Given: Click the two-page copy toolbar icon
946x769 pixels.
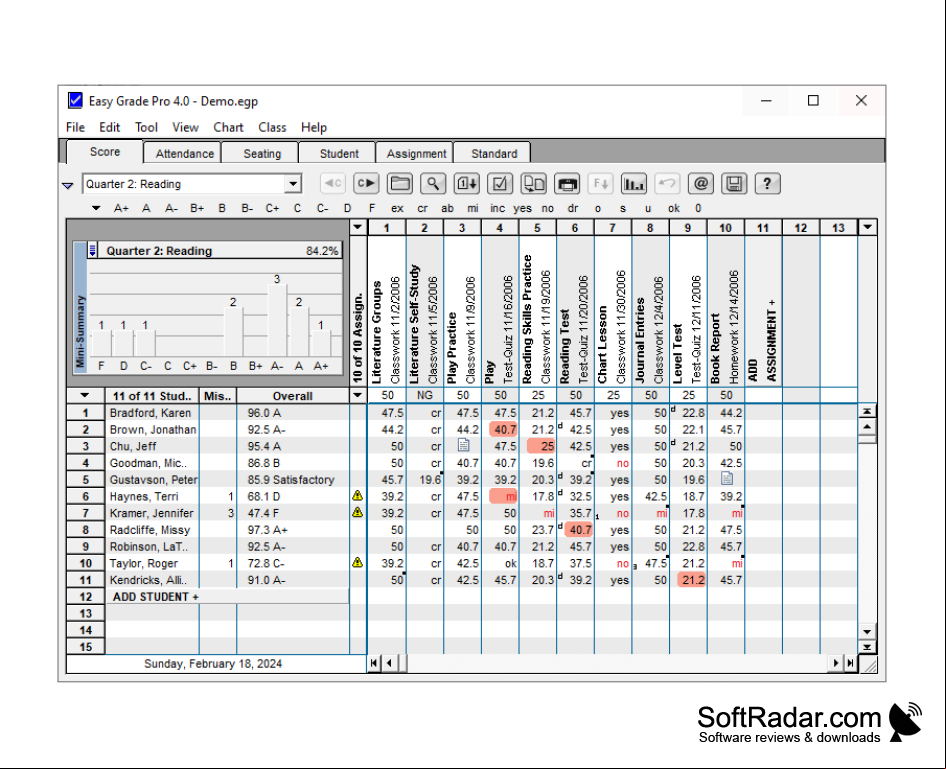Looking at the screenshot, I should click(534, 183).
